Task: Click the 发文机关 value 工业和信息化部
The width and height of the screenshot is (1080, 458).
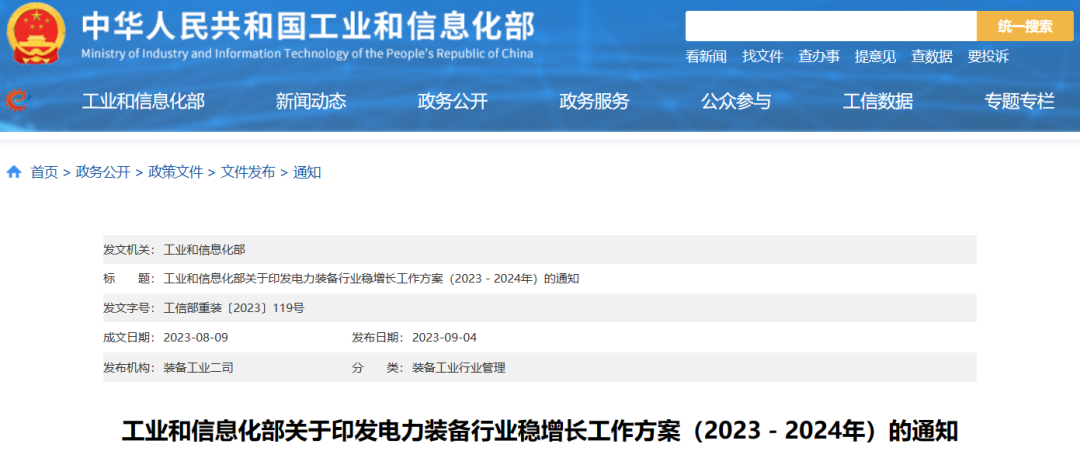Action: click(x=204, y=249)
